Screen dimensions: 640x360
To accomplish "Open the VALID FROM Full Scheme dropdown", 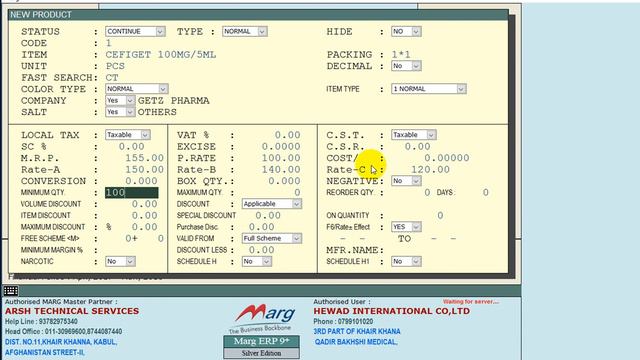I will click(272, 238).
